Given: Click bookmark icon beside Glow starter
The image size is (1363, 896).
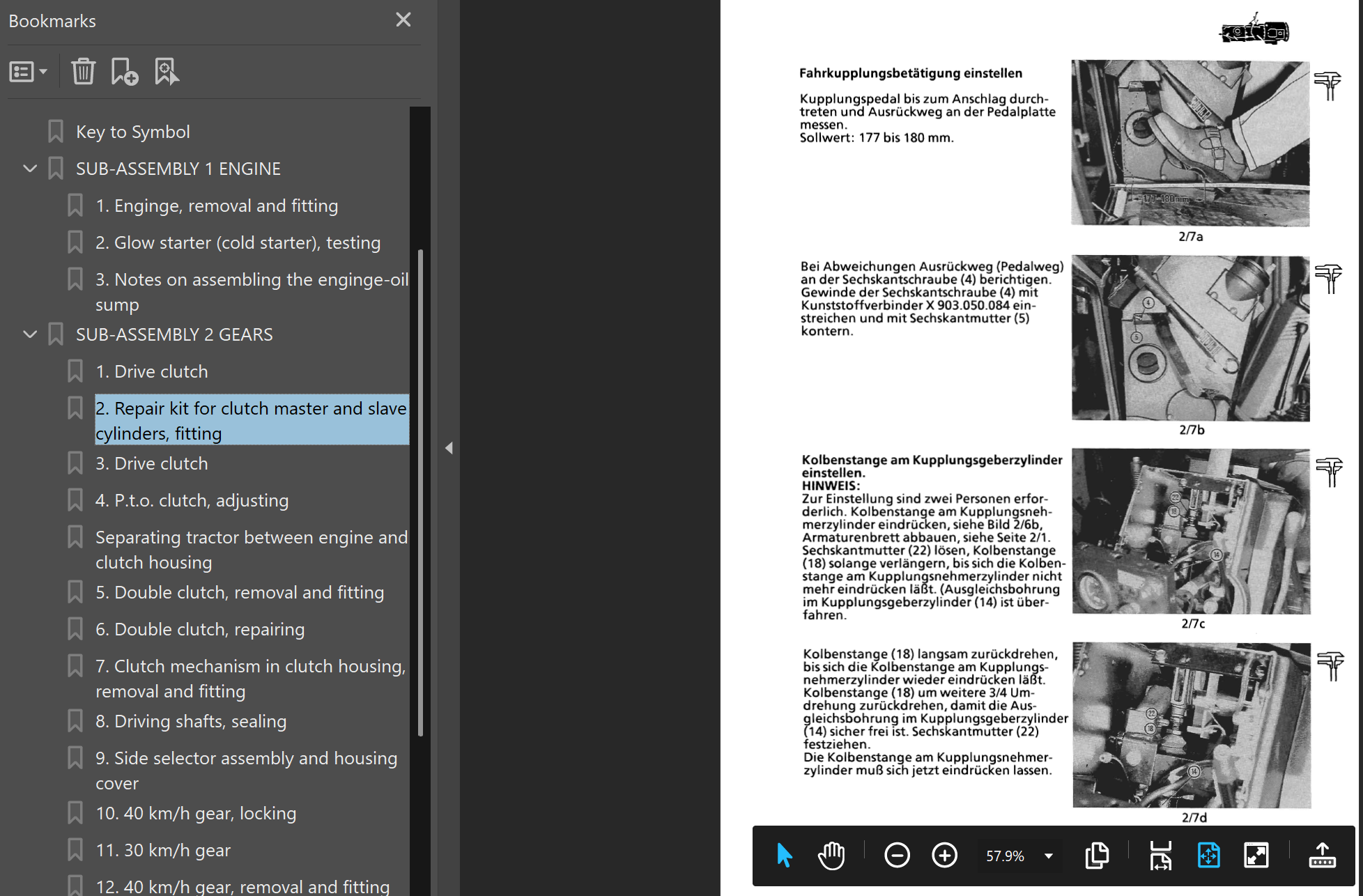Looking at the screenshot, I should click(x=75, y=242).
